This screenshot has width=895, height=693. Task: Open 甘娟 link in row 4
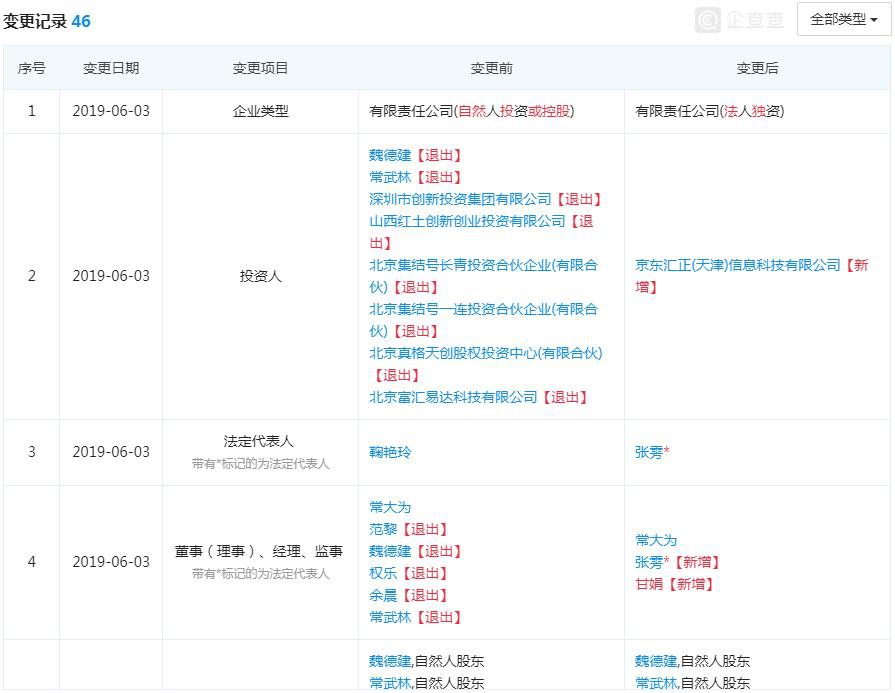[649, 585]
